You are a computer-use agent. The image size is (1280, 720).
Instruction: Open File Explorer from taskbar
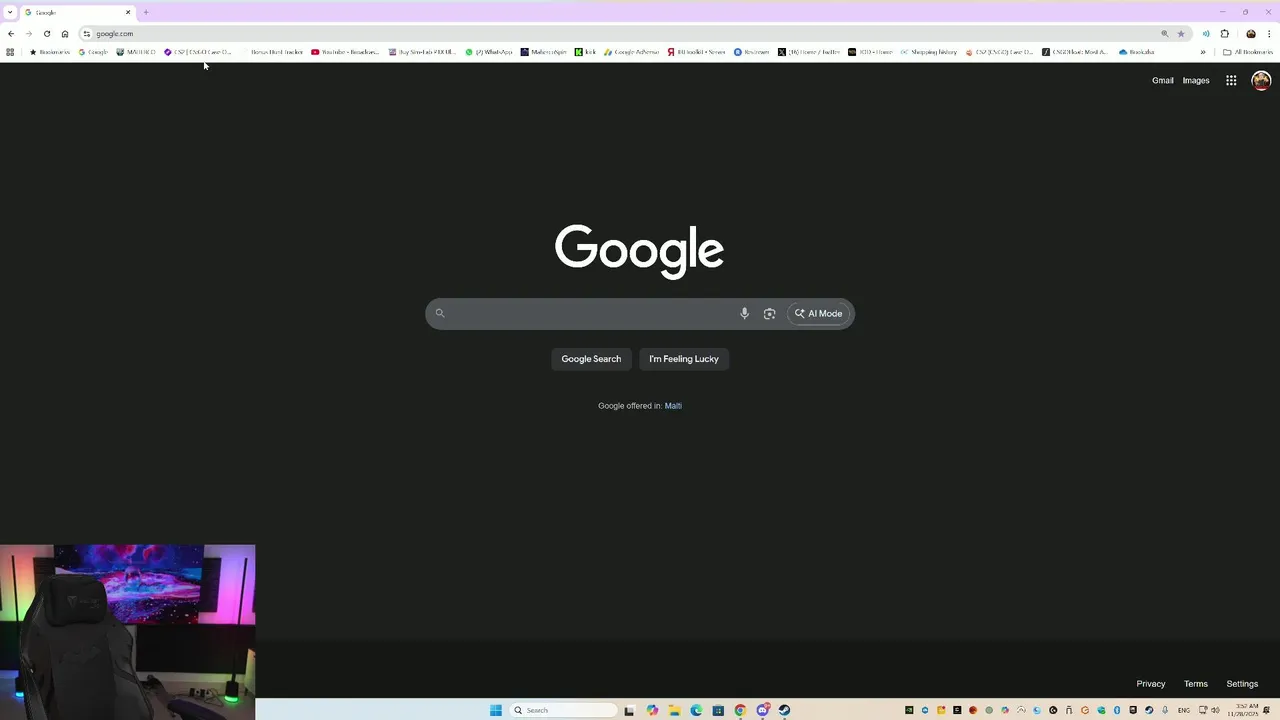coord(675,710)
